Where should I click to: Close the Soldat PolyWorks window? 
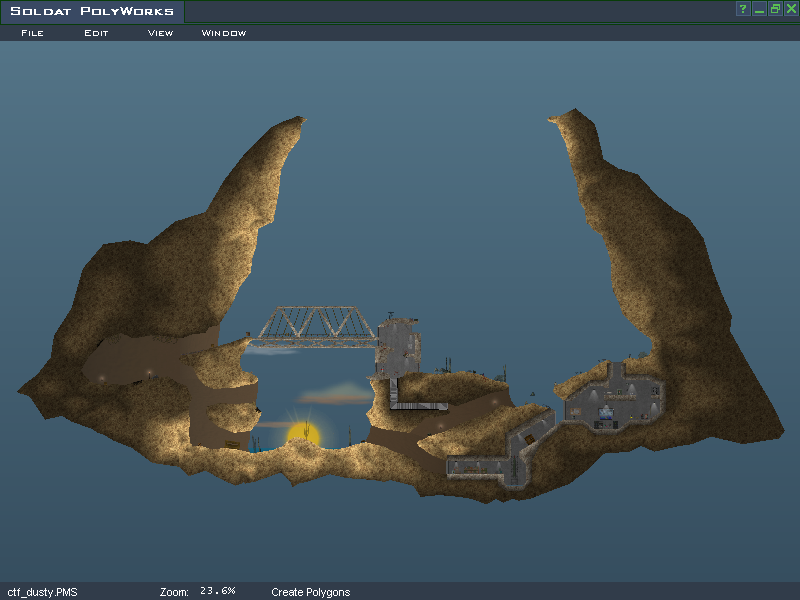[x=789, y=9]
